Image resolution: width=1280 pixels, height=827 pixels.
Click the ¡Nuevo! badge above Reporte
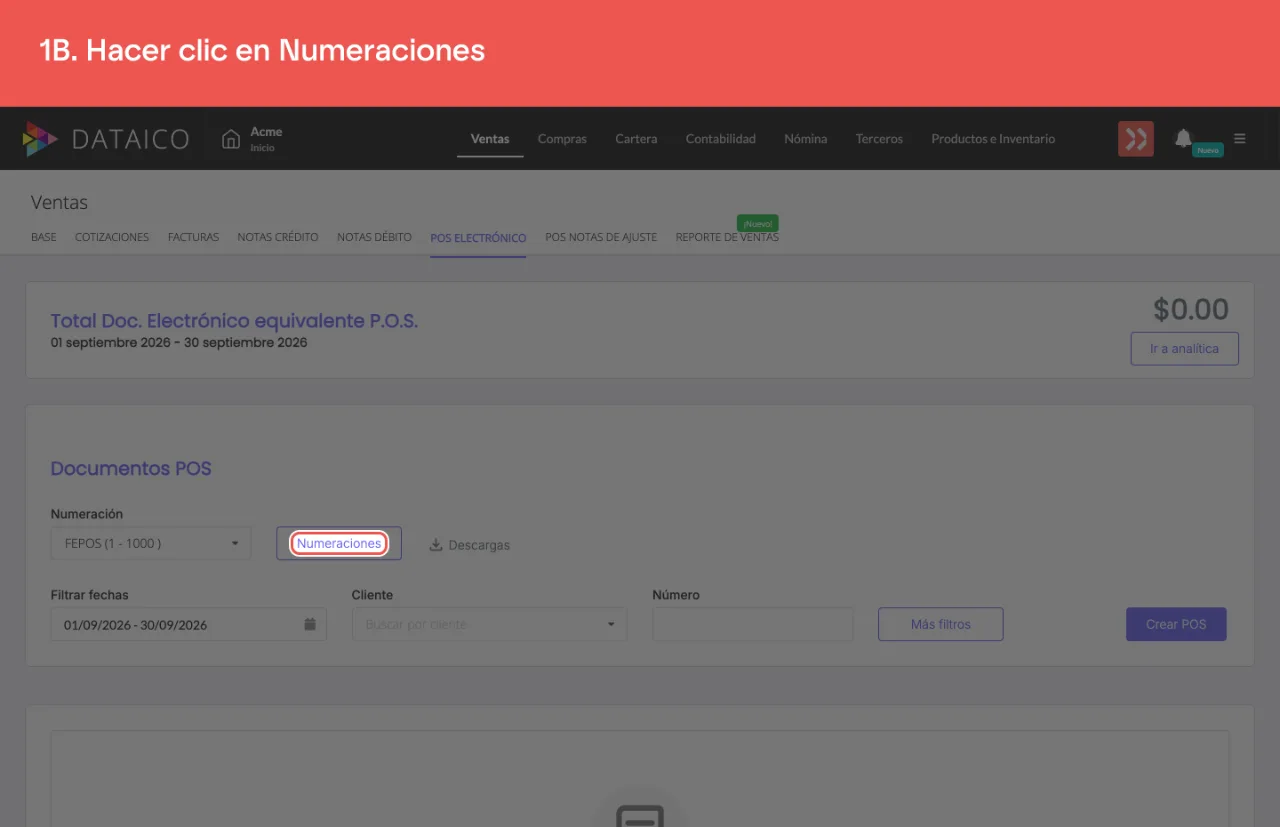tap(757, 224)
